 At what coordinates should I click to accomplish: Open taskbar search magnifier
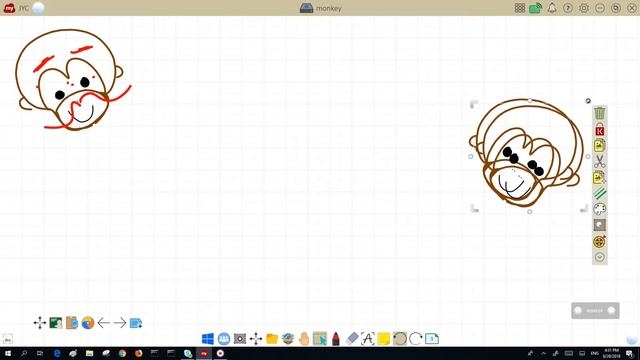point(24,353)
